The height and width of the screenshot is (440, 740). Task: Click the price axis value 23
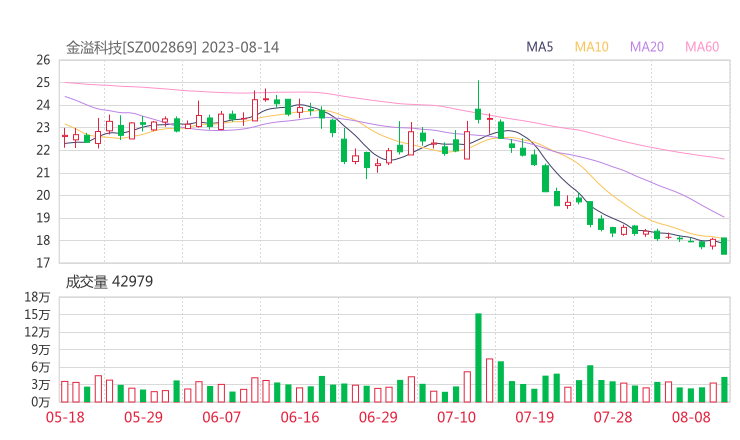(43, 127)
